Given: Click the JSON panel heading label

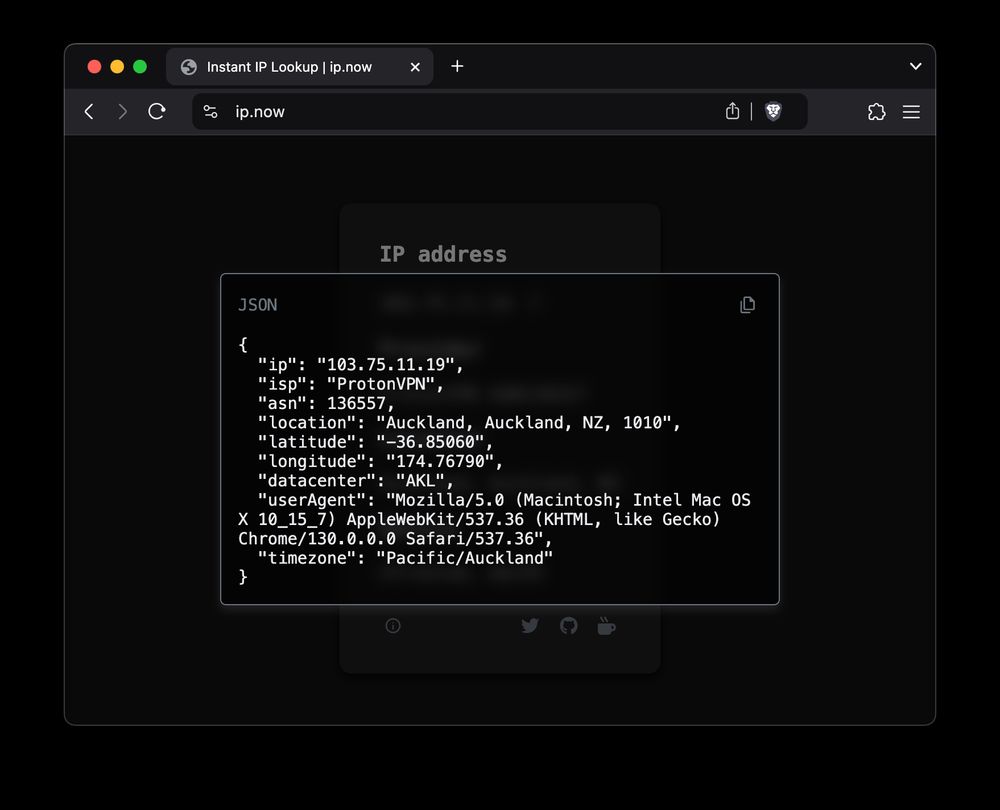Looking at the screenshot, I should (x=258, y=305).
